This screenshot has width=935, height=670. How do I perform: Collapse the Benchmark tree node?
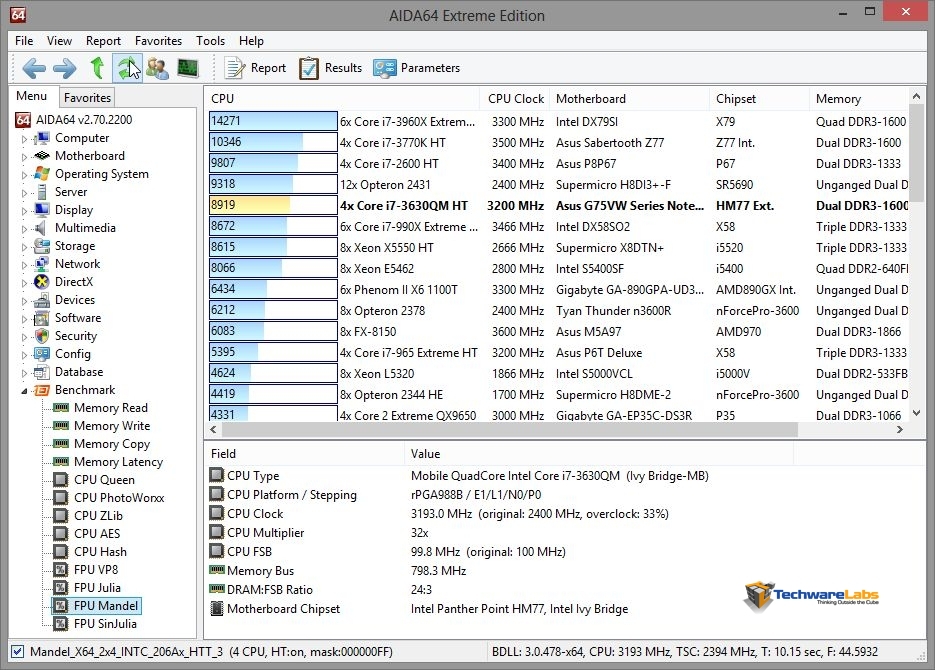(24, 391)
